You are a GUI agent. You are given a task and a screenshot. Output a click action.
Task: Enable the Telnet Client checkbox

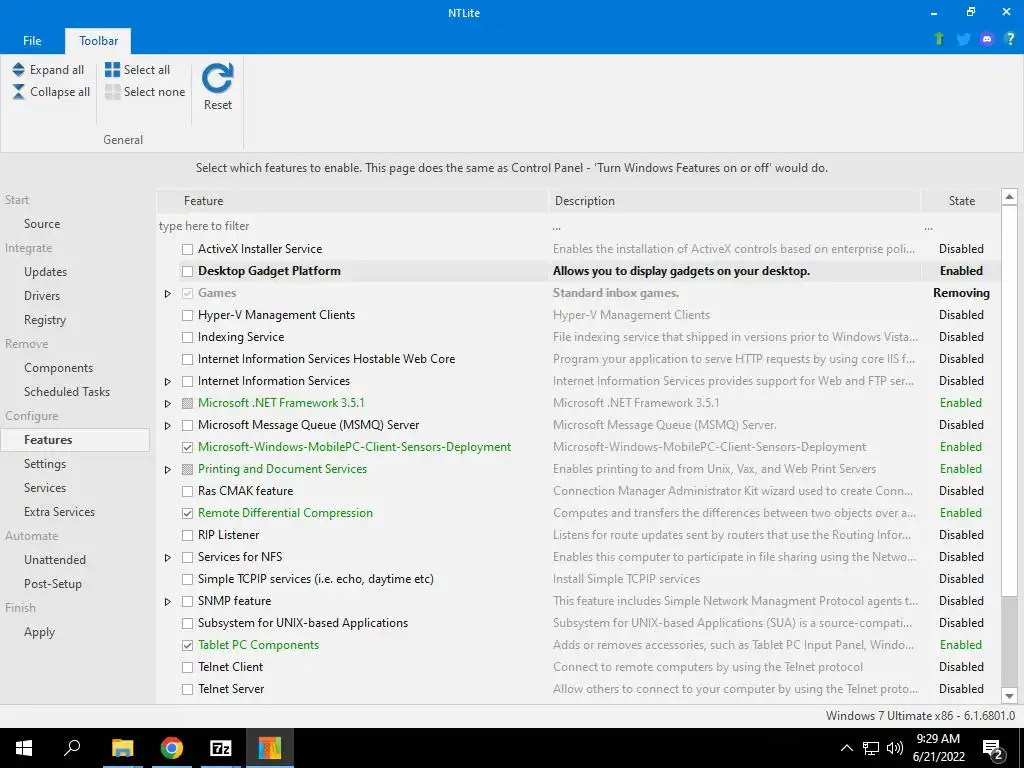[x=187, y=667]
